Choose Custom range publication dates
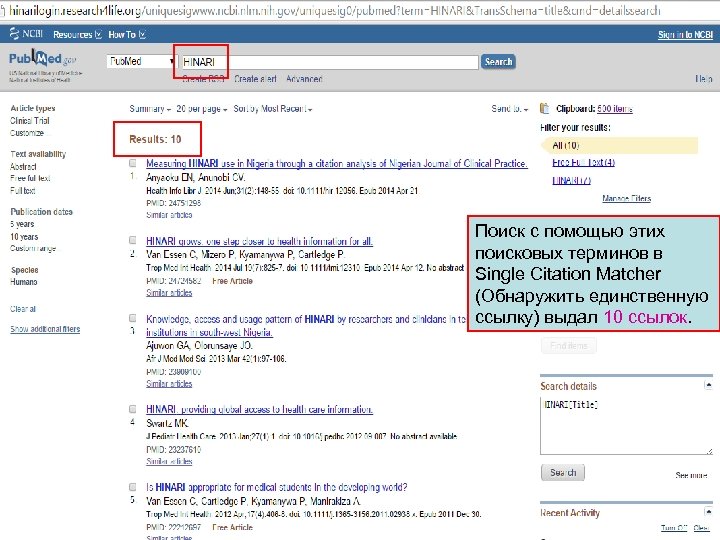 [x=33, y=248]
